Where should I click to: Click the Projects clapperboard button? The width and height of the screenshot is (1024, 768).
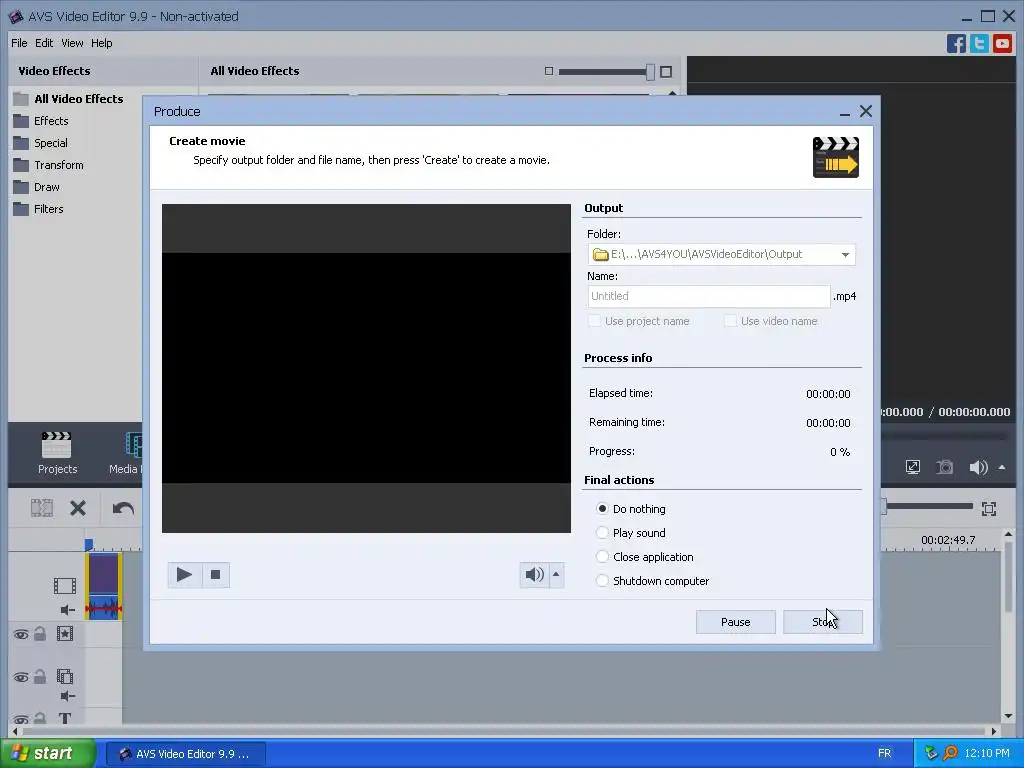pyautogui.click(x=57, y=453)
